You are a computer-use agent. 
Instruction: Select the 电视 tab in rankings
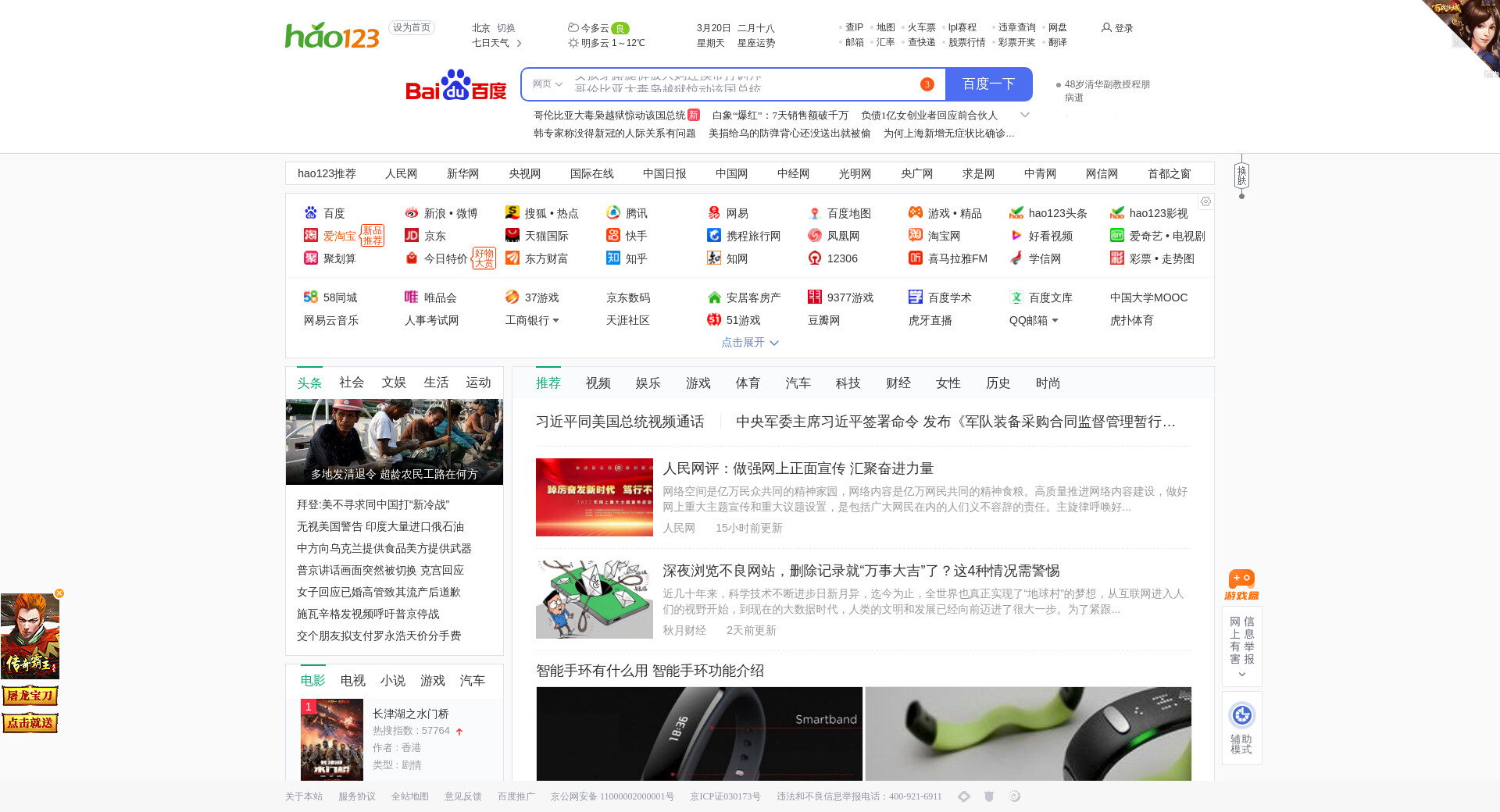click(x=352, y=681)
